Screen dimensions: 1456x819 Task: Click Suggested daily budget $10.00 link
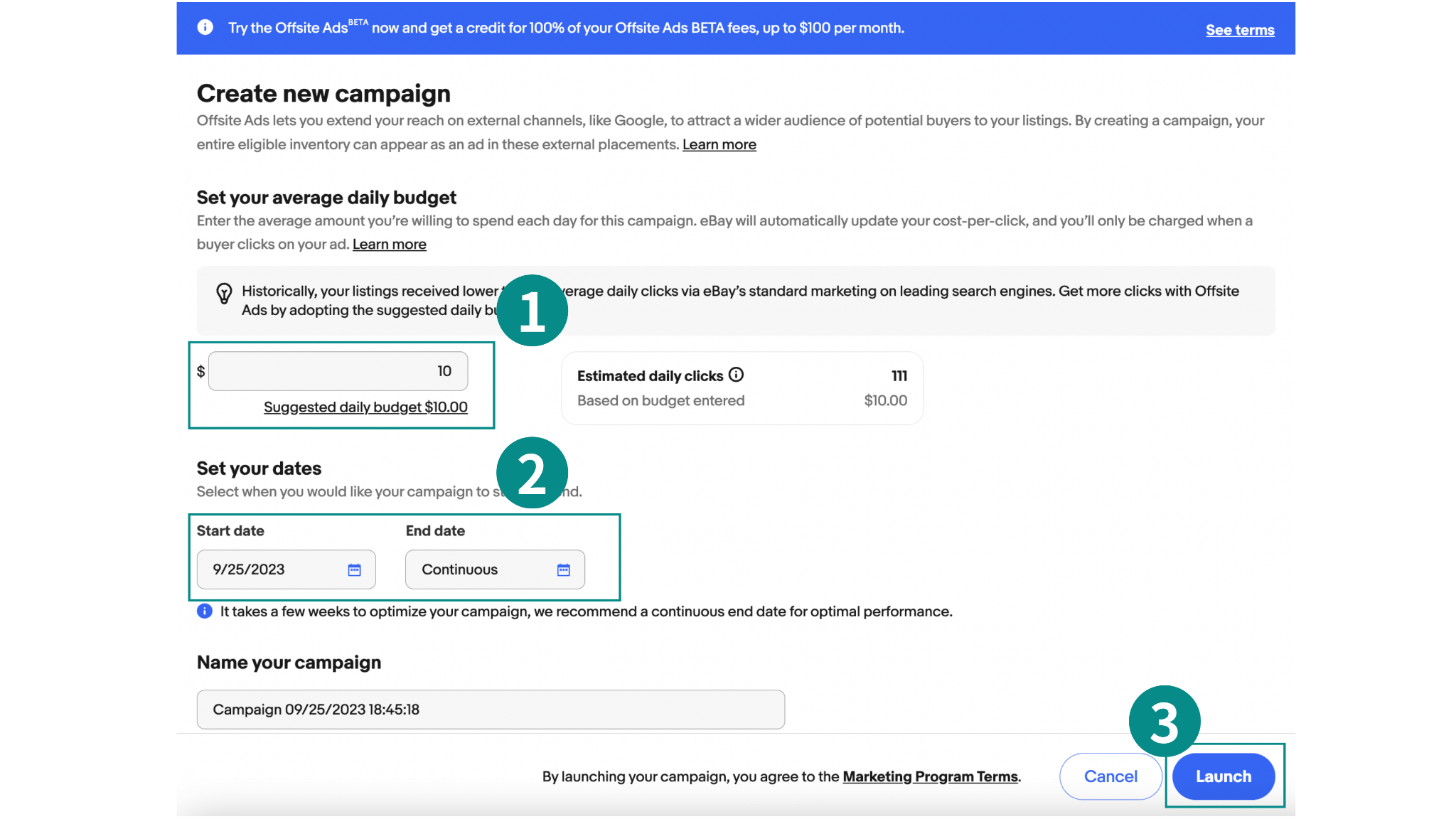[x=365, y=407]
